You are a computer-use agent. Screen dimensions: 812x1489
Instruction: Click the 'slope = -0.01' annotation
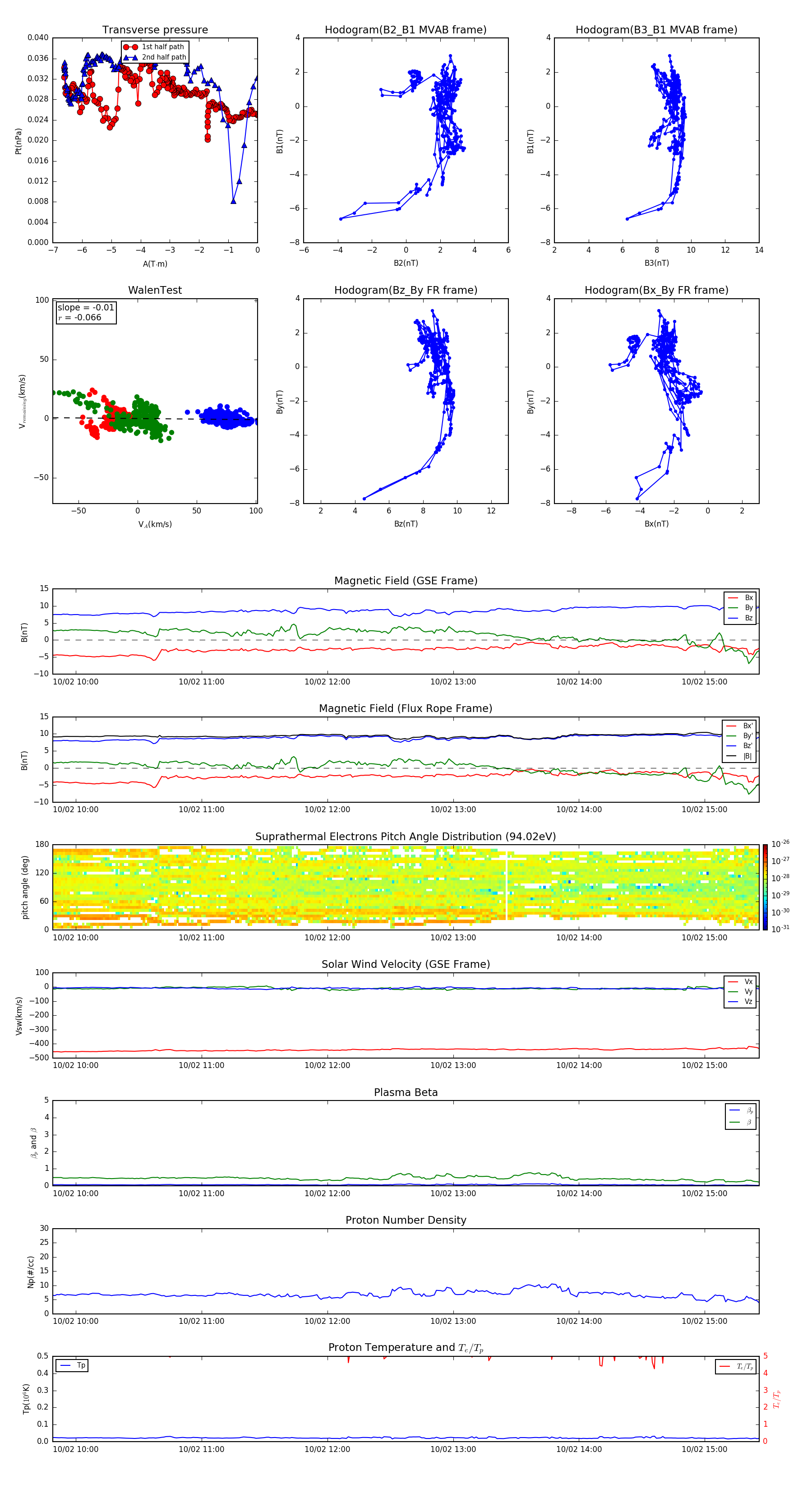(x=86, y=308)
